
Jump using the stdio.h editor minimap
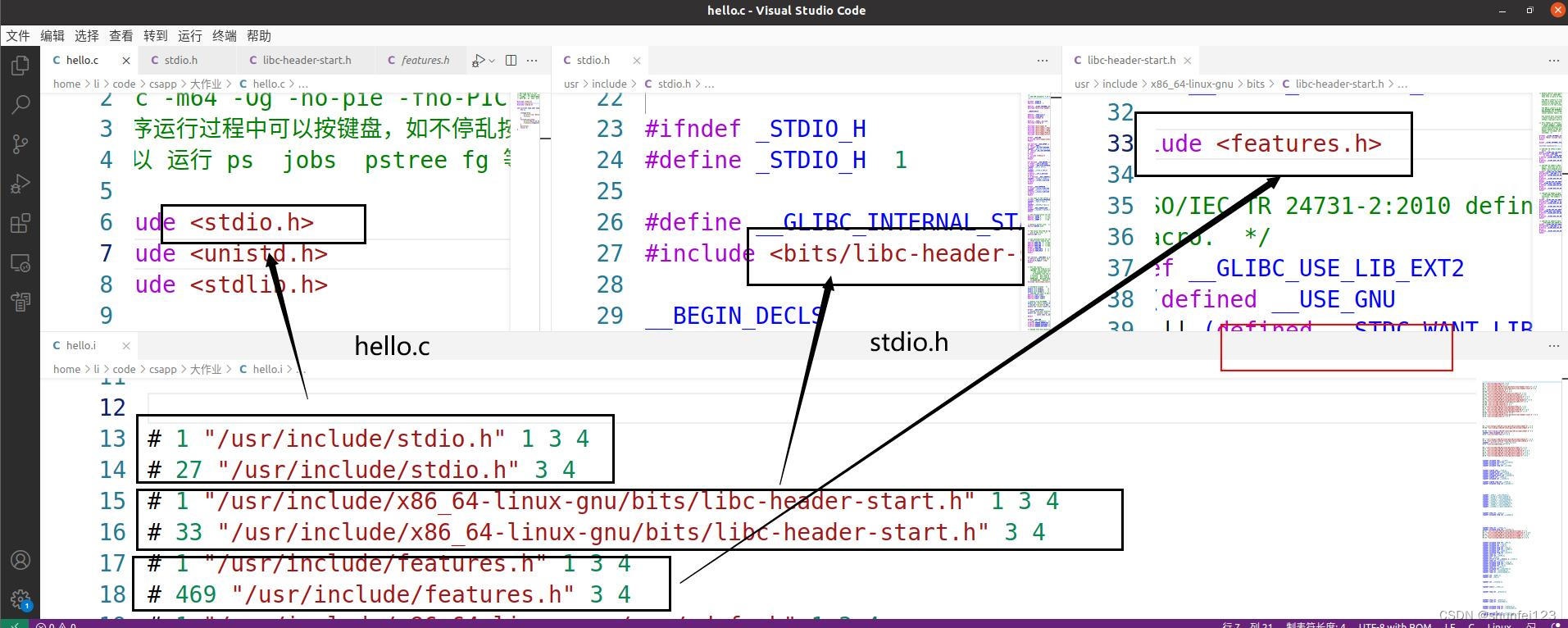click(1039, 212)
